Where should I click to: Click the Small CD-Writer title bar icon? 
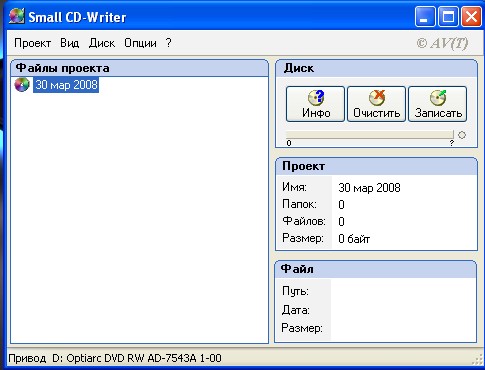click(16, 16)
